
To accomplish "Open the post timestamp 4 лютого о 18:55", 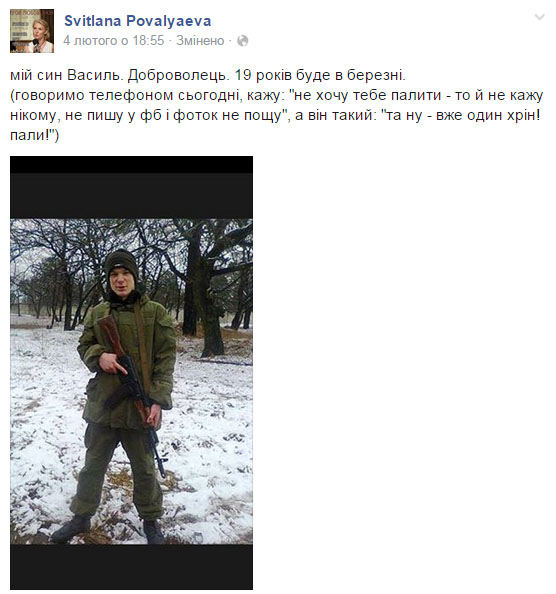I will coord(114,41).
